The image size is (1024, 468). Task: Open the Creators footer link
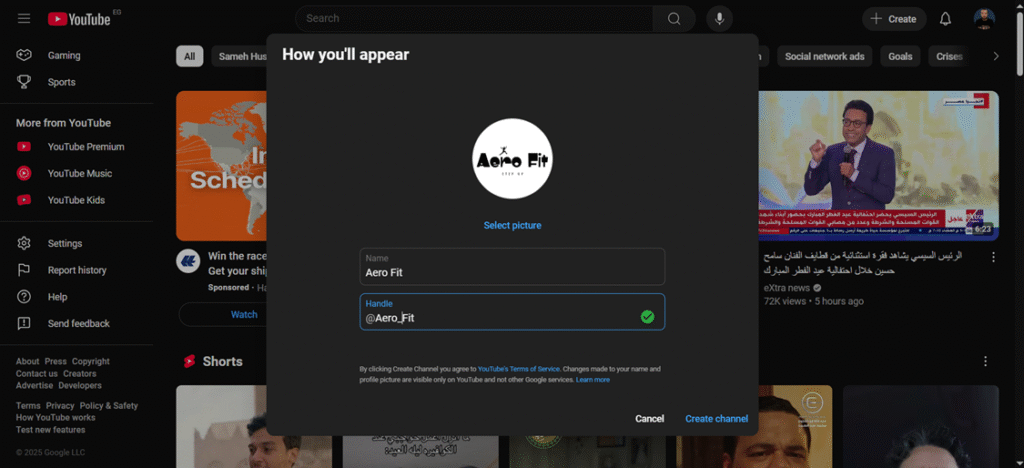(80, 374)
